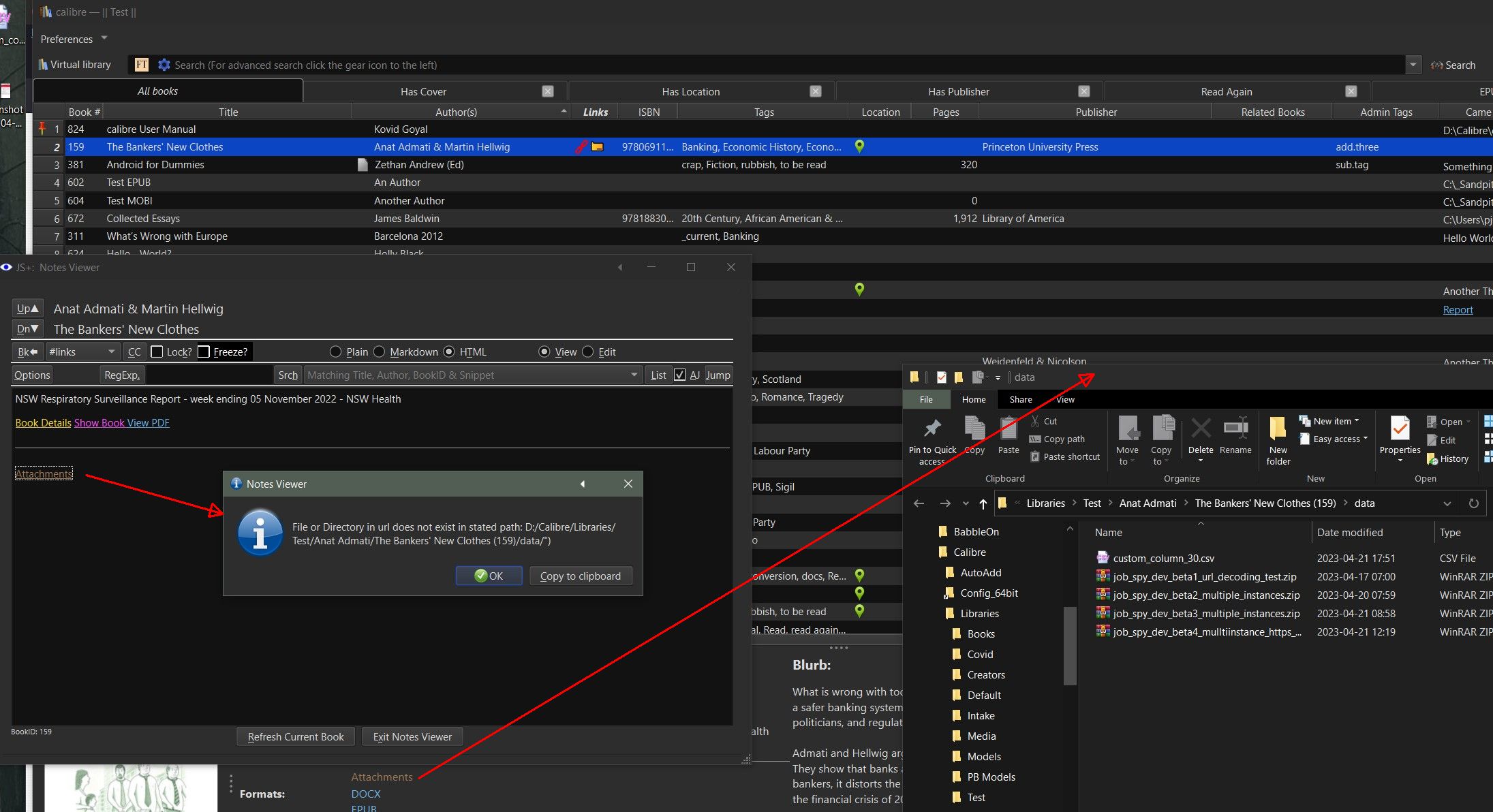Viewport: 1493px width, 812px height.
Task: Click the View PDF link
Action: pyautogui.click(x=148, y=423)
